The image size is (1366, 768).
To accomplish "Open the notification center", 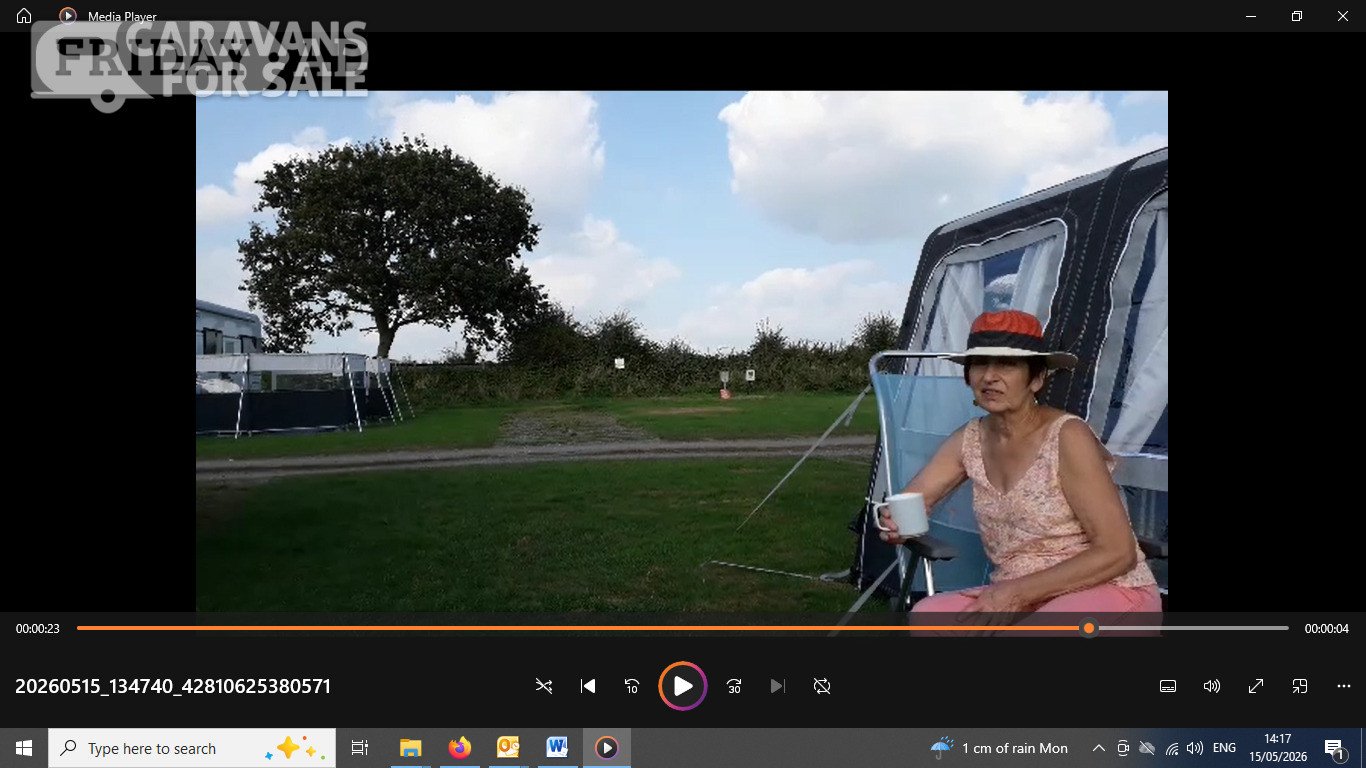I will (x=1335, y=748).
